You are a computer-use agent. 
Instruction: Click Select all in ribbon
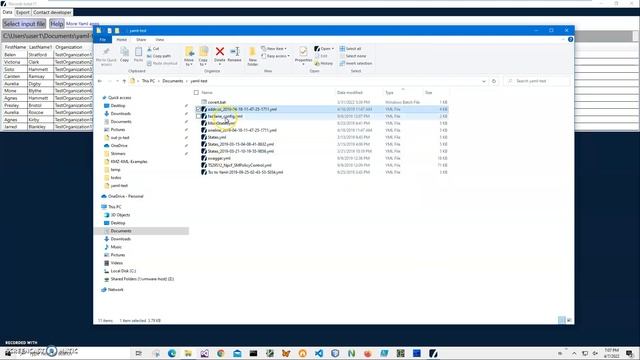351,49
